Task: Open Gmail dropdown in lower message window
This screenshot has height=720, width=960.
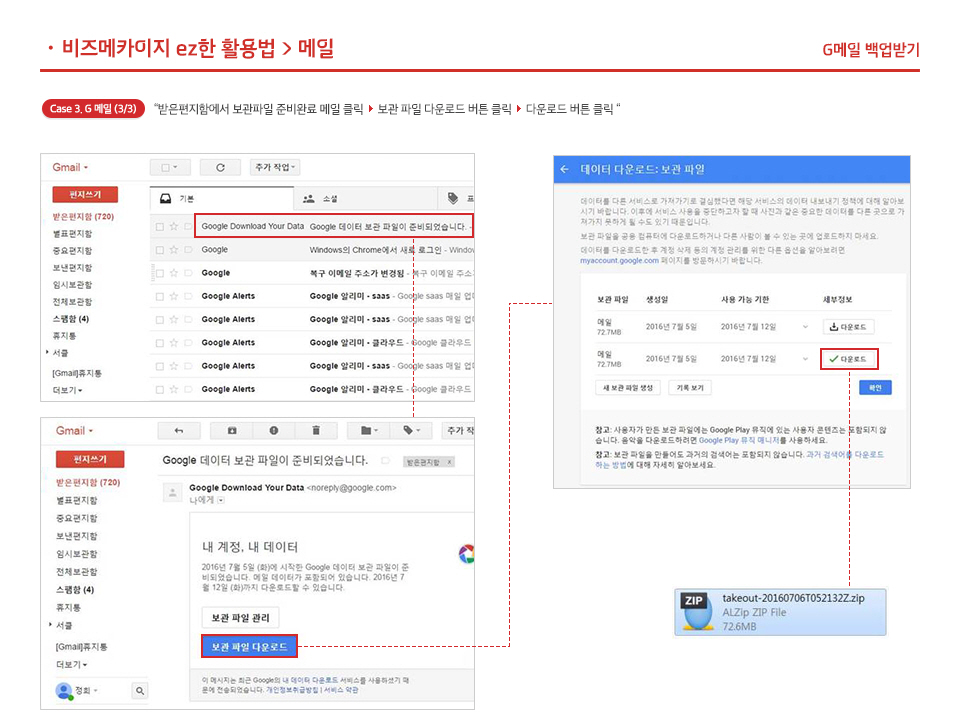Action: tap(74, 430)
